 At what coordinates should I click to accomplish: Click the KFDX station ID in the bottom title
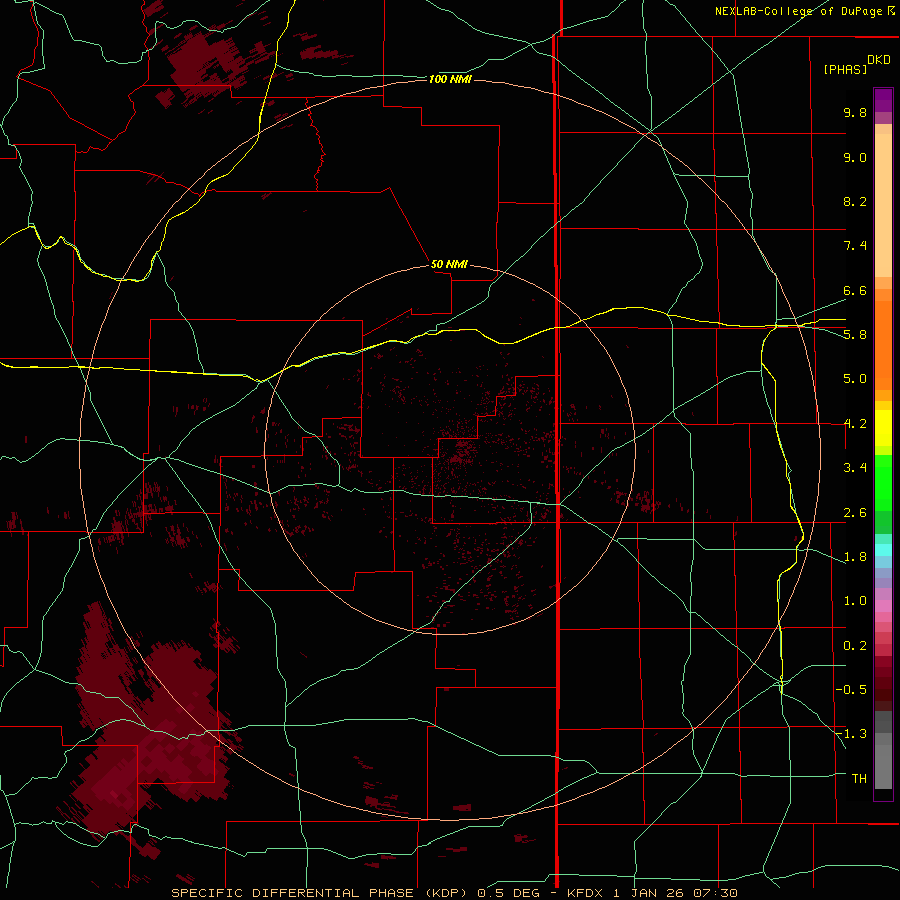(x=584, y=893)
